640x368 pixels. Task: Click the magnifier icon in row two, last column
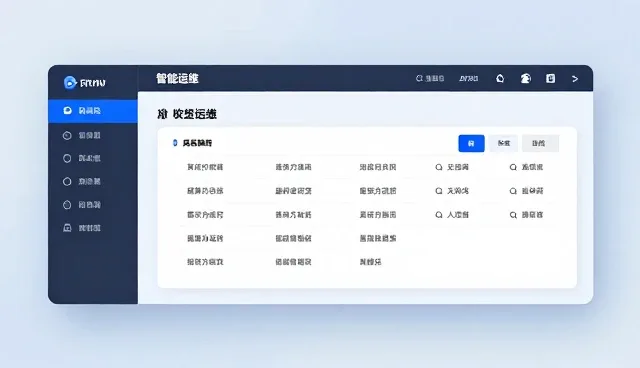coord(513,191)
